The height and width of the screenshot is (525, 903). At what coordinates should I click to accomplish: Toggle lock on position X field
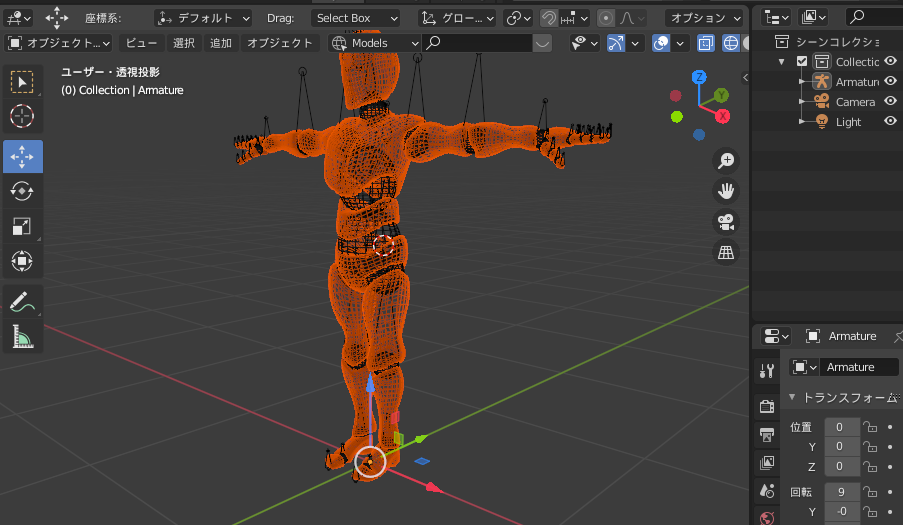tap(870, 427)
